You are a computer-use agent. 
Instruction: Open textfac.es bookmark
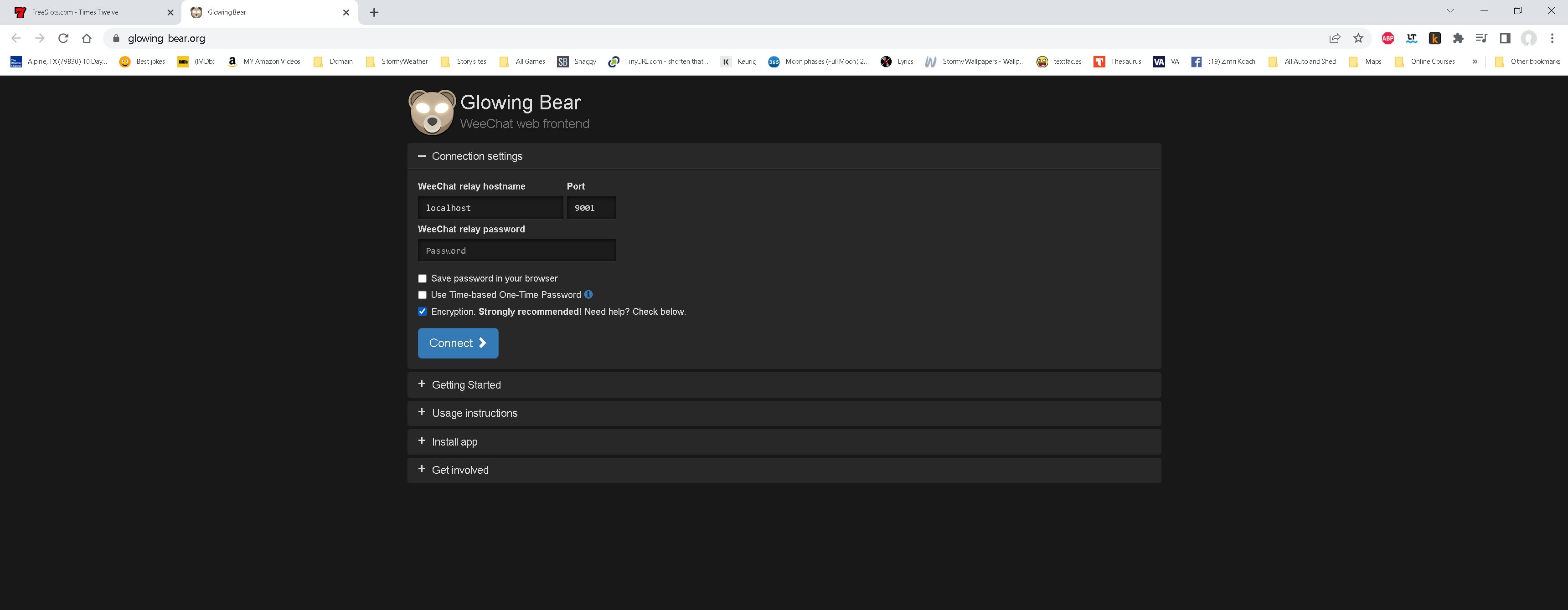[x=1059, y=62]
